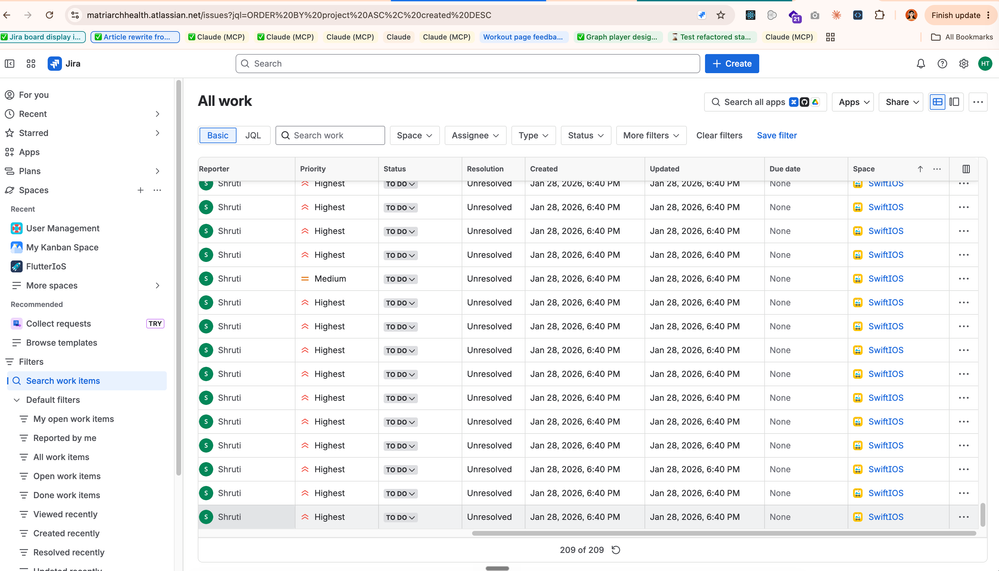This screenshot has height=571, width=999.
Task: Focus the top Jira Search field
Action: click(468, 64)
